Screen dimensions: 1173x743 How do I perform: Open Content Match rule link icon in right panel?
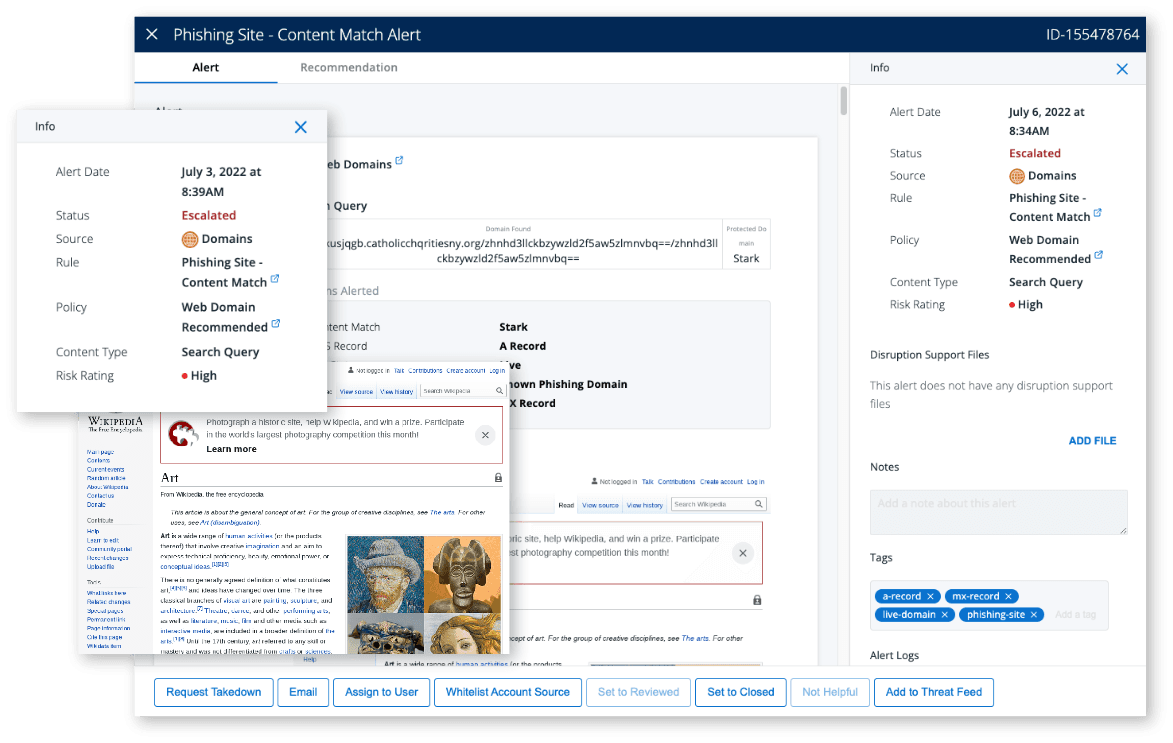[1097, 212]
